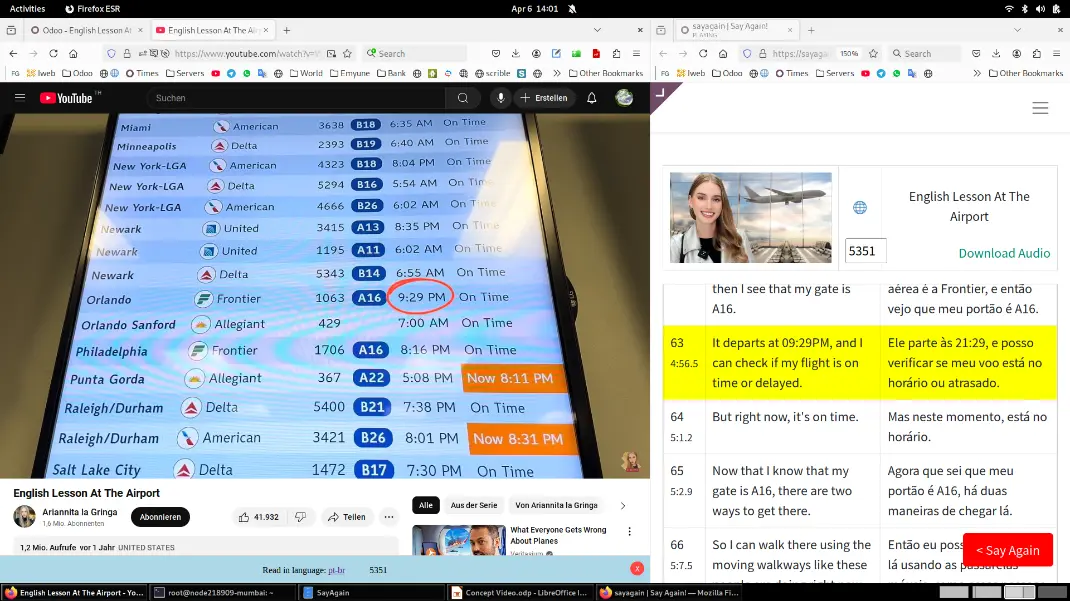Bookmark the YouTube page with star icon
The width and height of the screenshot is (1070, 601).
tap(347, 53)
